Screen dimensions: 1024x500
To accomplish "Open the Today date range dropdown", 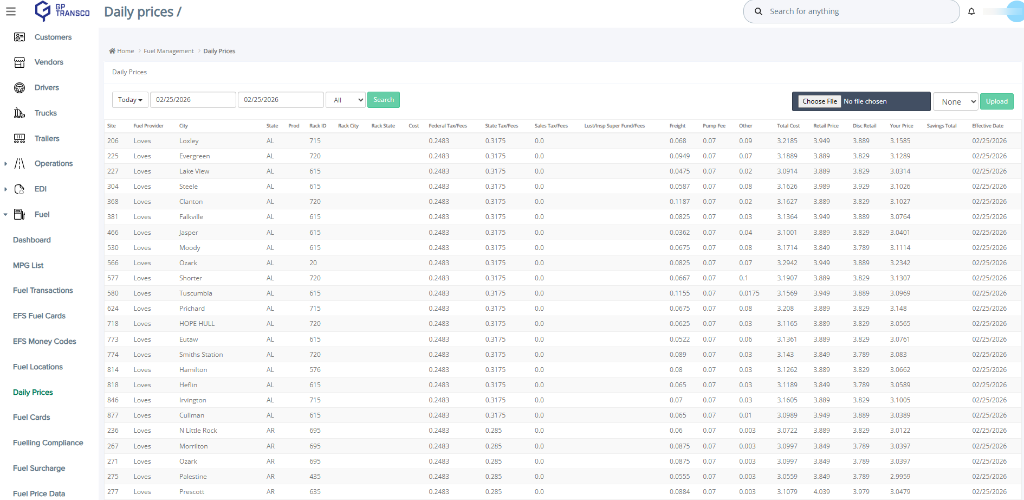I will (x=130, y=100).
